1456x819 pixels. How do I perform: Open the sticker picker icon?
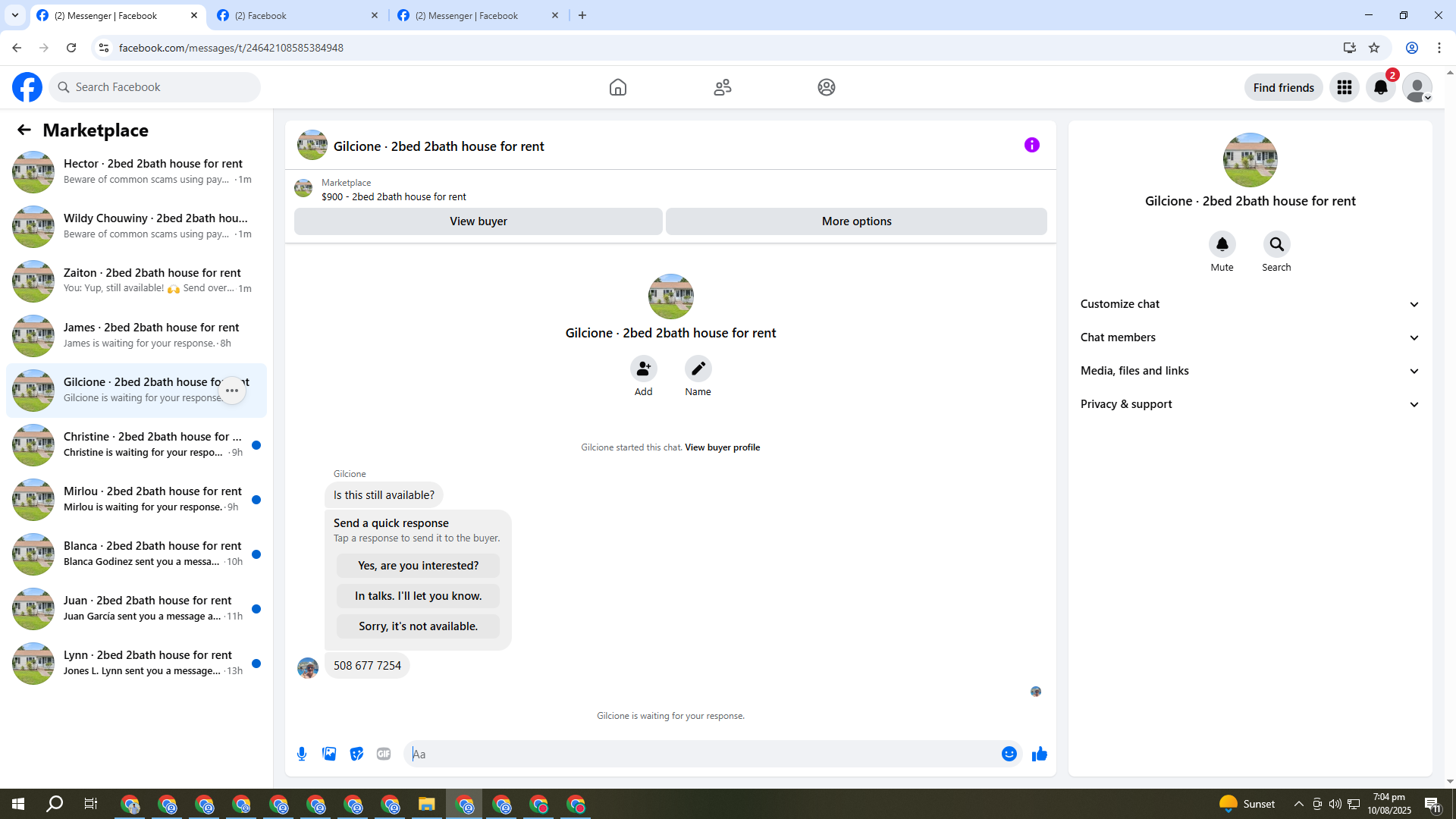tap(356, 754)
